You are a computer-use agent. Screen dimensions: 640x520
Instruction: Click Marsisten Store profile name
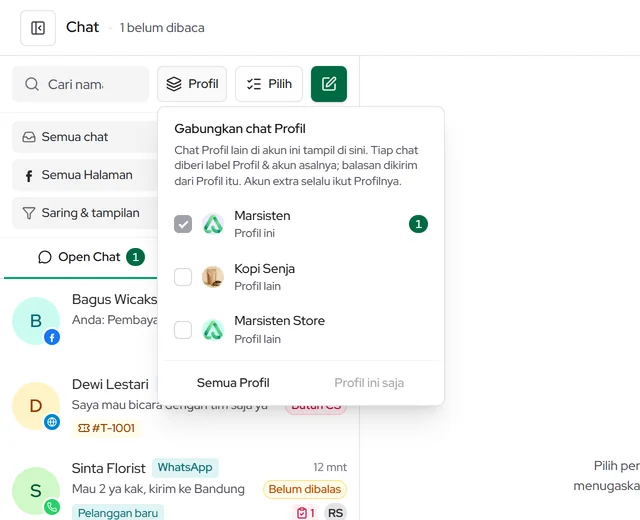[x=280, y=321]
